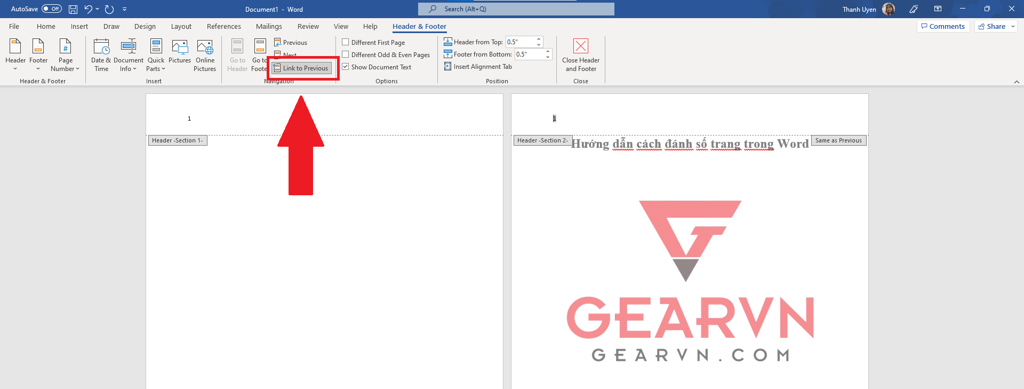Customize the Quick Access Toolbar
This screenshot has height=389, width=1024.
click(x=125, y=9)
